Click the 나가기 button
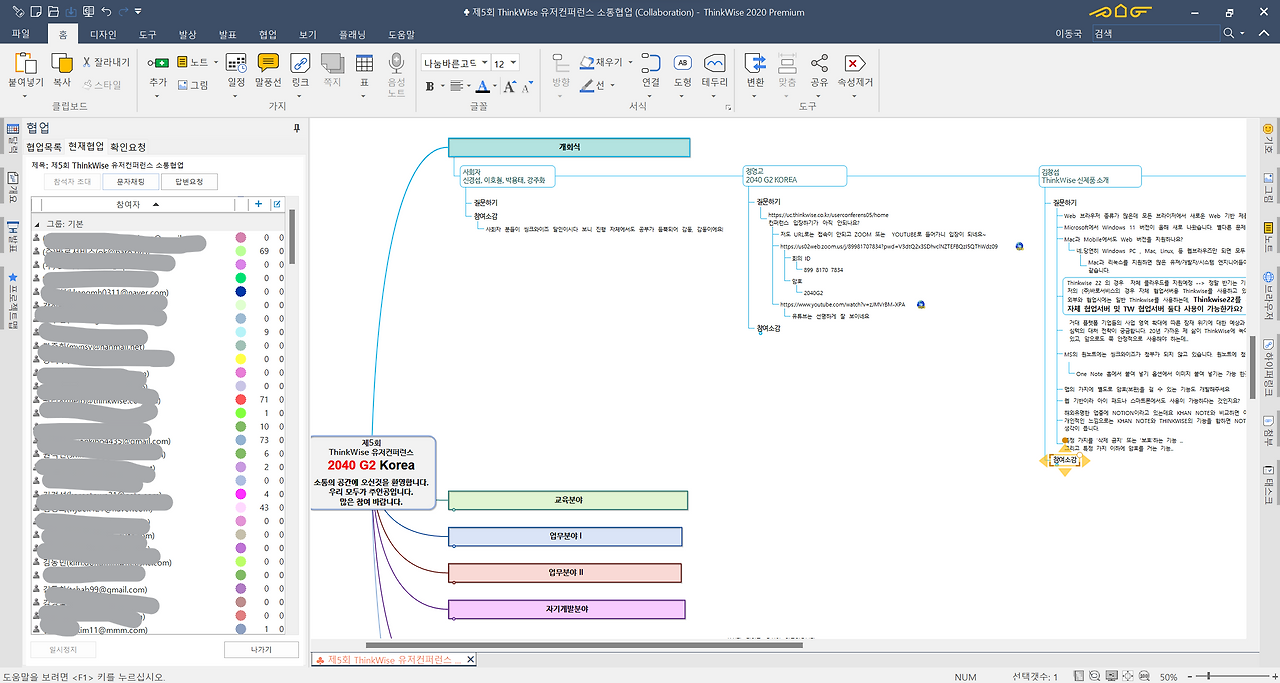 point(261,650)
